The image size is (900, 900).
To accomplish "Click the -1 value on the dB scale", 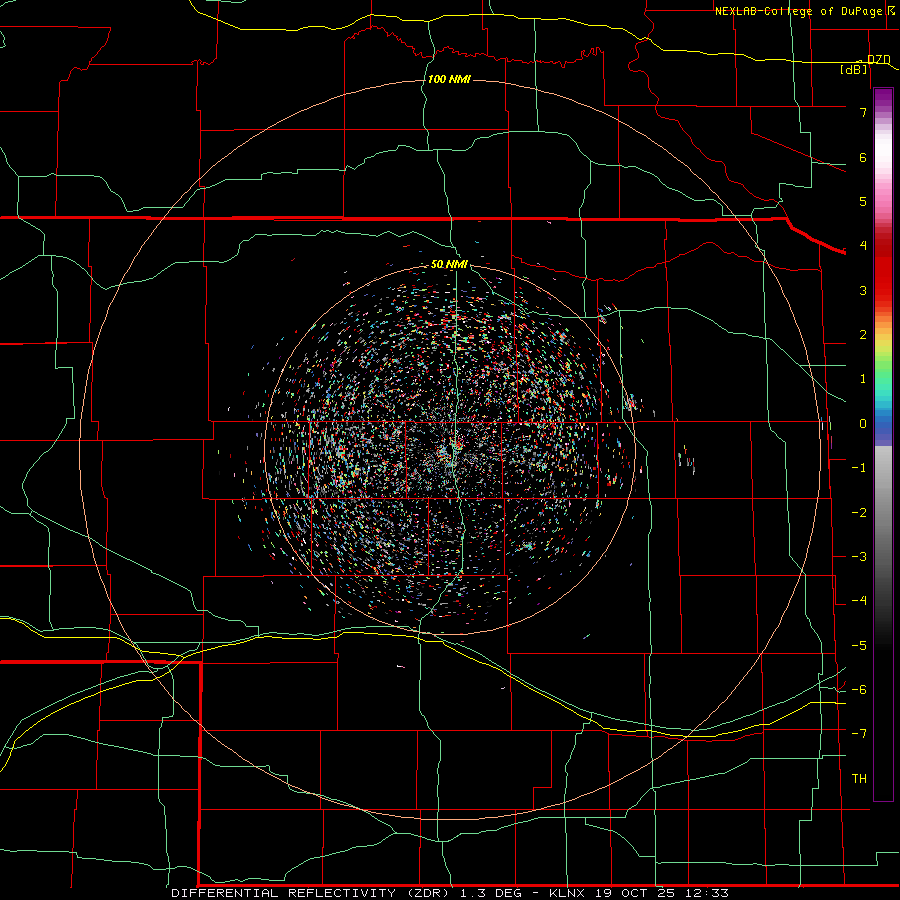I will point(859,468).
